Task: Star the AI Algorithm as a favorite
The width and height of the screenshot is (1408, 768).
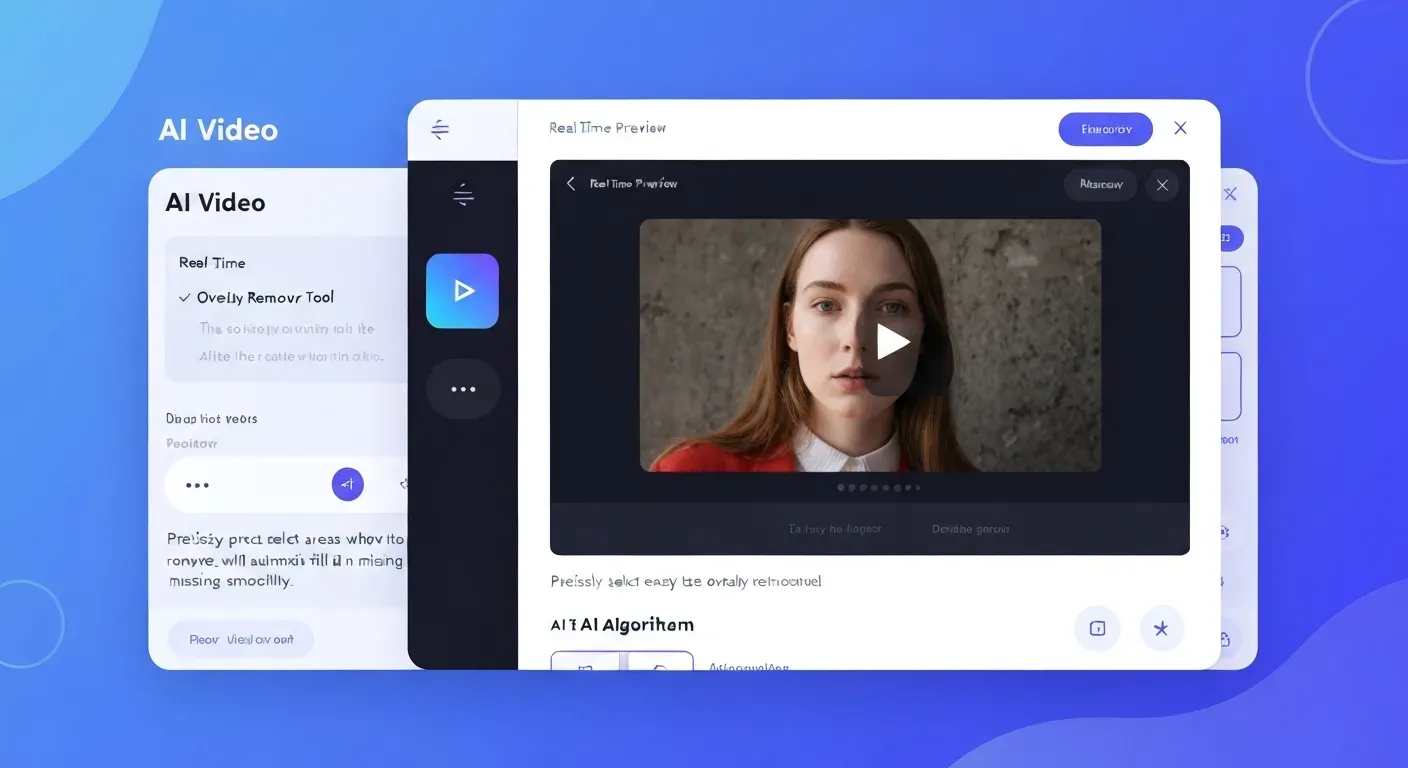Action: coord(1162,628)
